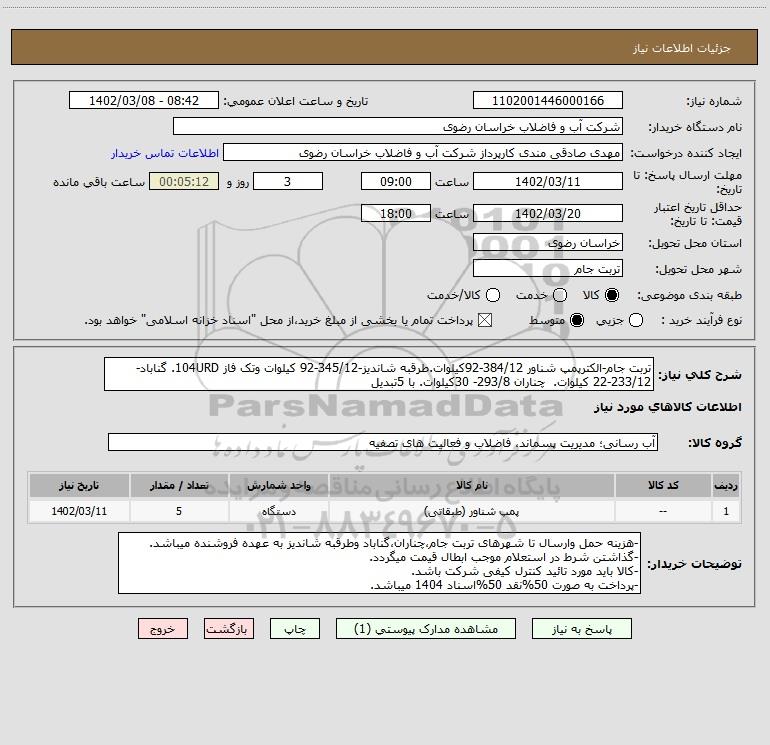Click the general need description text box

tap(379, 374)
